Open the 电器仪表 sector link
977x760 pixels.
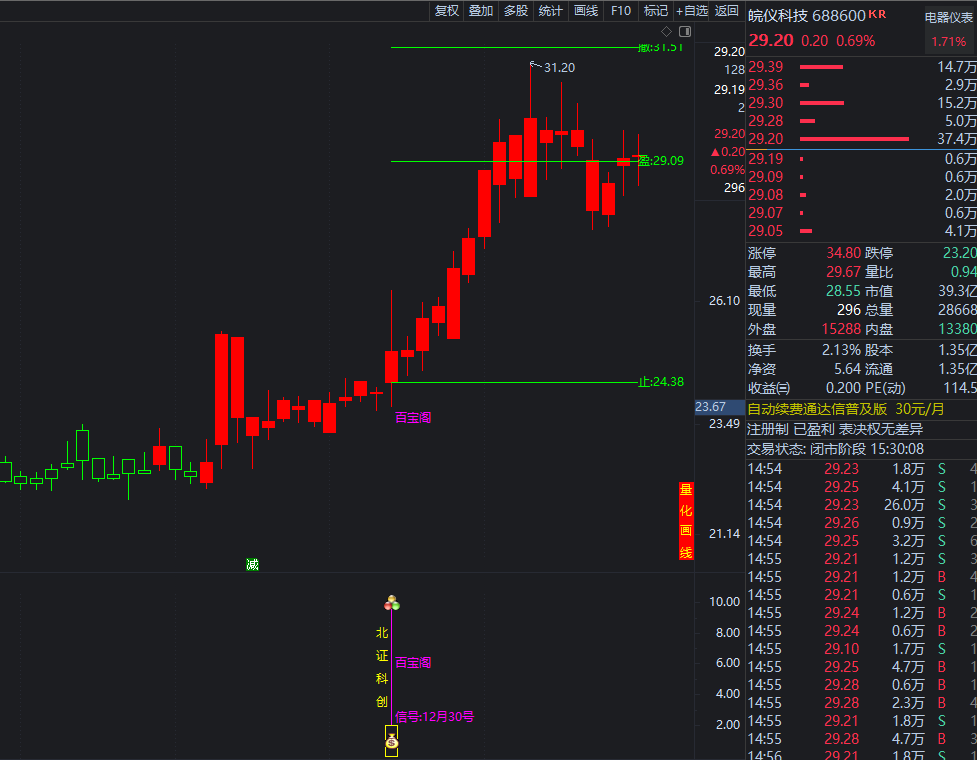click(948, 17)
